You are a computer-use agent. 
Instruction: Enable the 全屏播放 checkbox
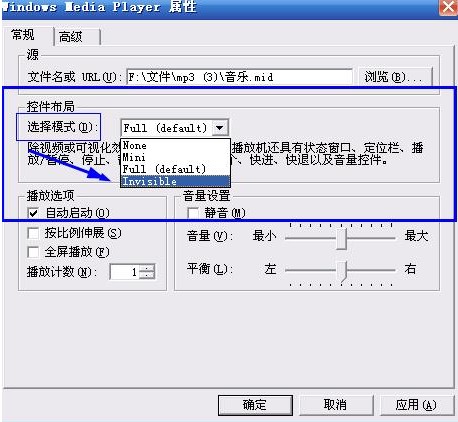click(x=33, y=252)
